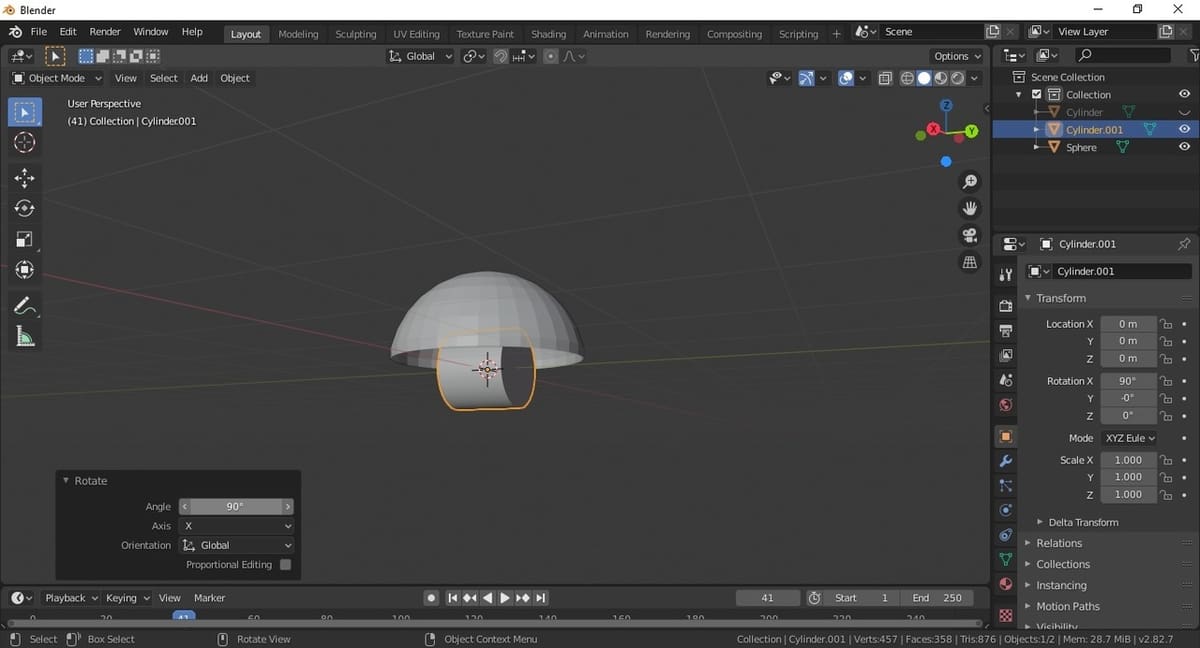Open the Object Mode dropdown
The height and width of the screenshot is (648, 1200).
pyautogui.click(x=58, y=78)
